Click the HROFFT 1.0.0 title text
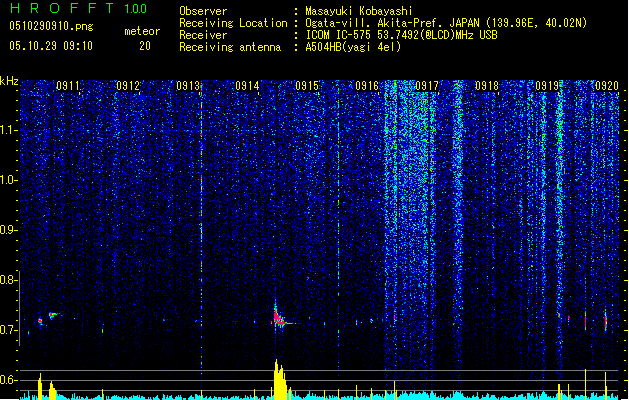The image size is (629, 400). tap(78, 8)
